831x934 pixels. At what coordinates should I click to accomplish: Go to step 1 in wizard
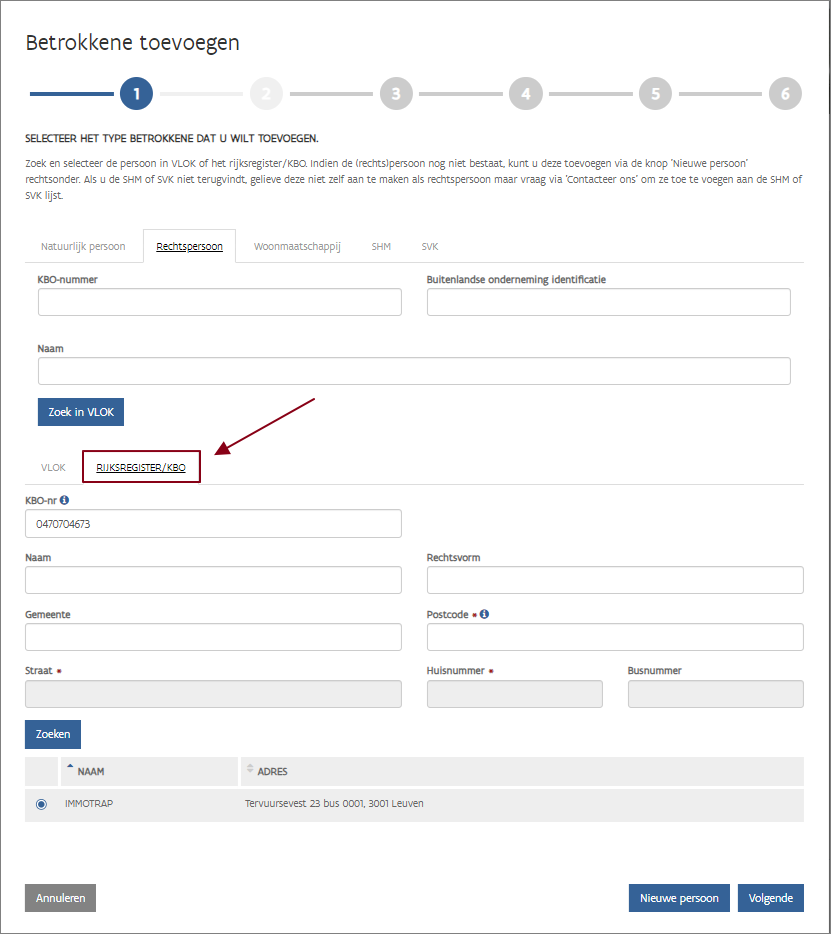point(136,94)
